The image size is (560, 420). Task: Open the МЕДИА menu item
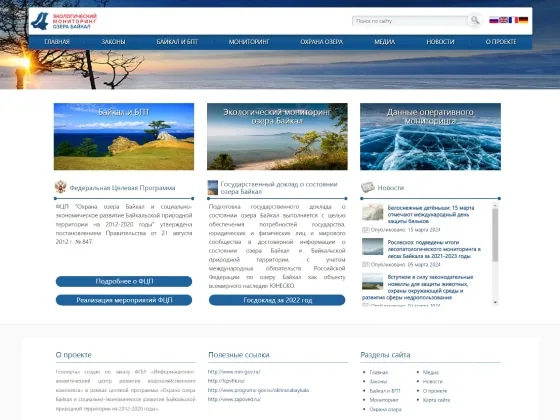pyautogui.click(x=384, y=42)
